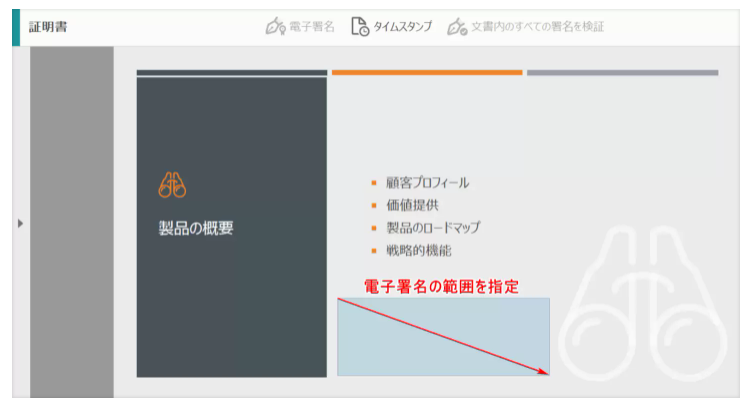Click the タイムスタンプ document clock icon
The image size is (750, 405).
(360, 27)
